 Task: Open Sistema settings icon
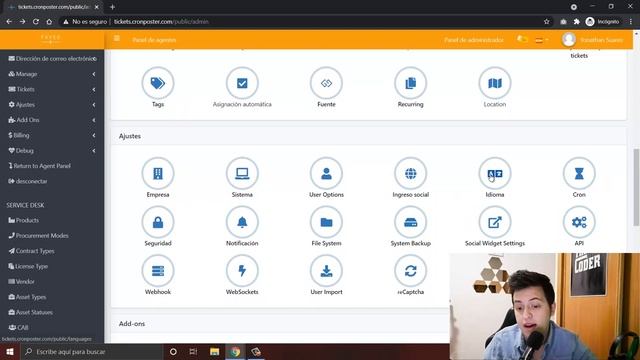(x=242, y=173)
